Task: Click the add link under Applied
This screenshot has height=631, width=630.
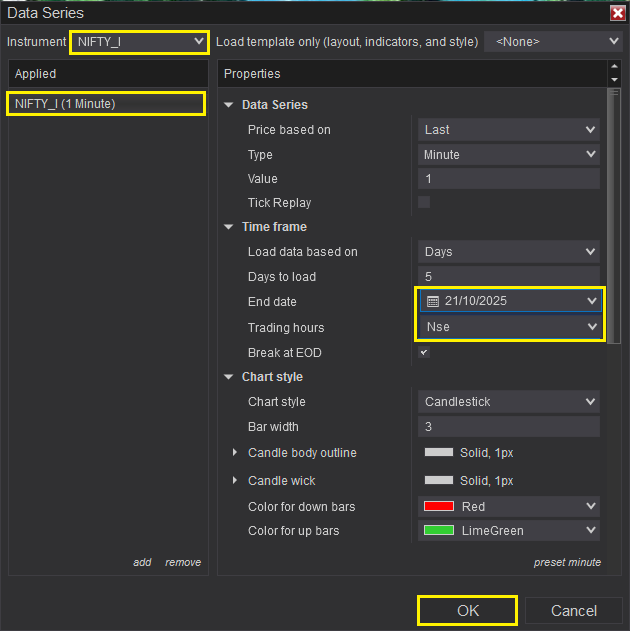Action: (142, 562)
